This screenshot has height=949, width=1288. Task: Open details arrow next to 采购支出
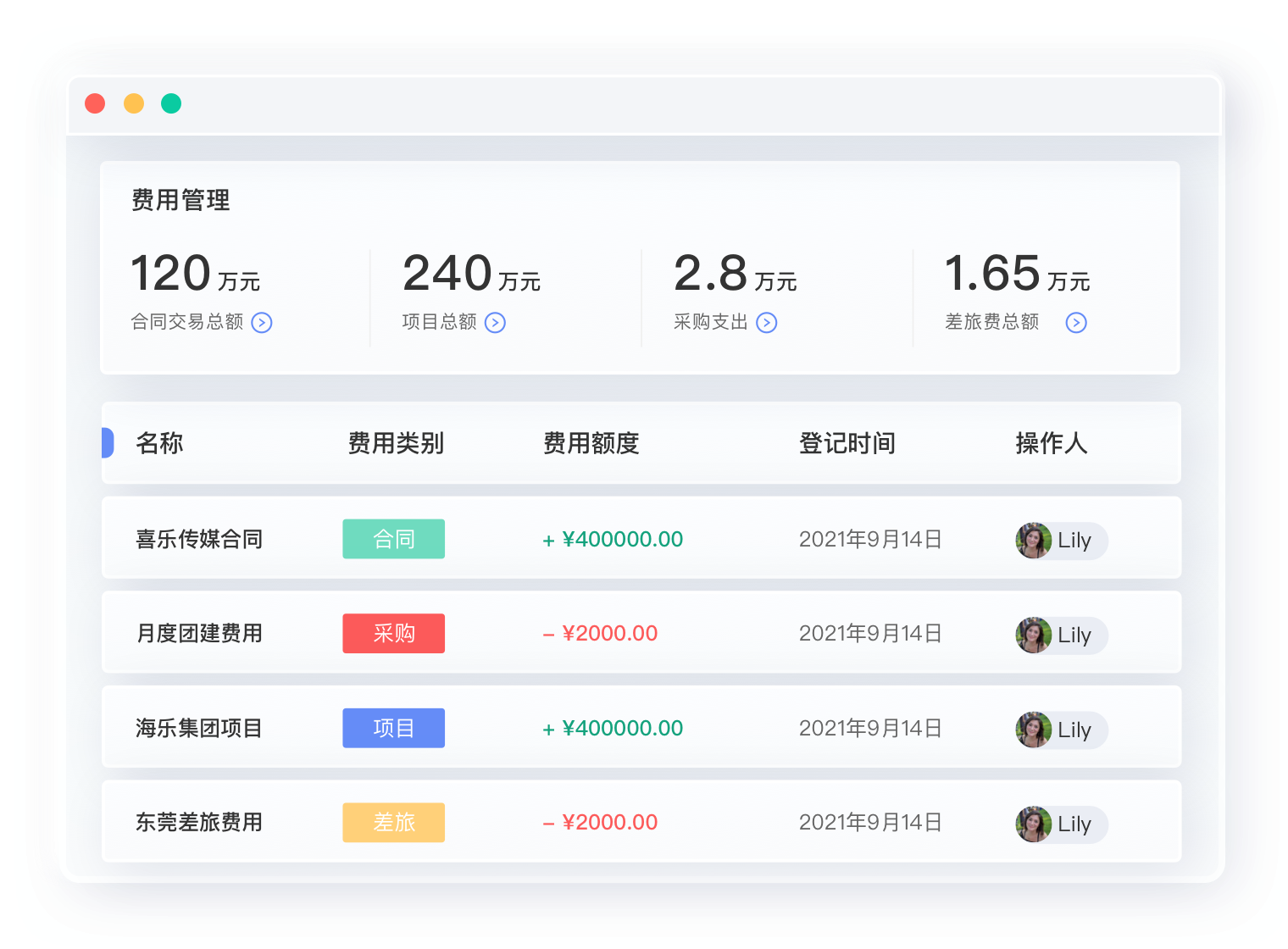coord(768,323)
